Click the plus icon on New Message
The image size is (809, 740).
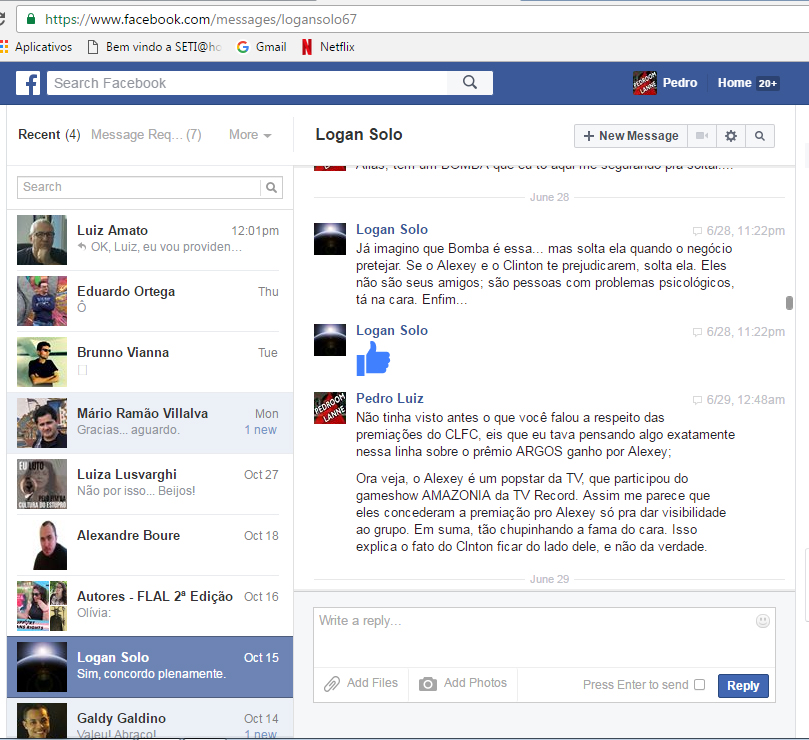click(x=589, y=136)
